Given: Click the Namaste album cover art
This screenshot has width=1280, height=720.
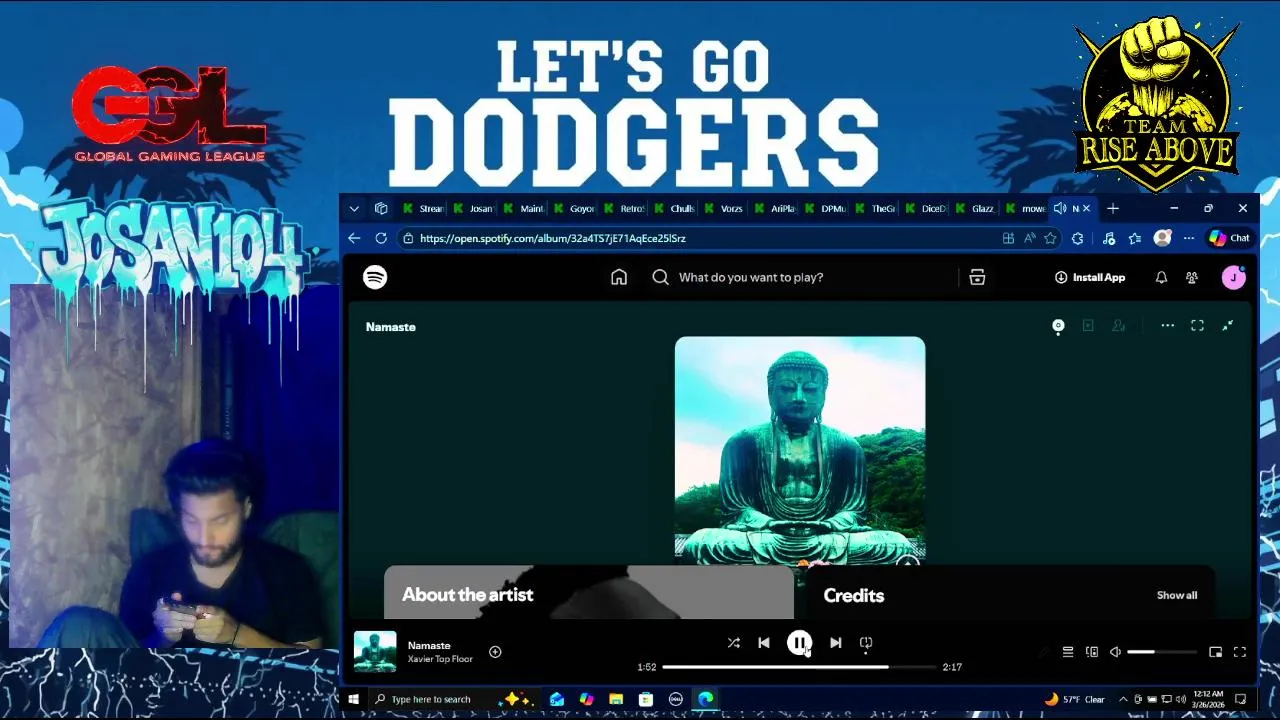Looking at the screenshot, I should tap(800, 451).
